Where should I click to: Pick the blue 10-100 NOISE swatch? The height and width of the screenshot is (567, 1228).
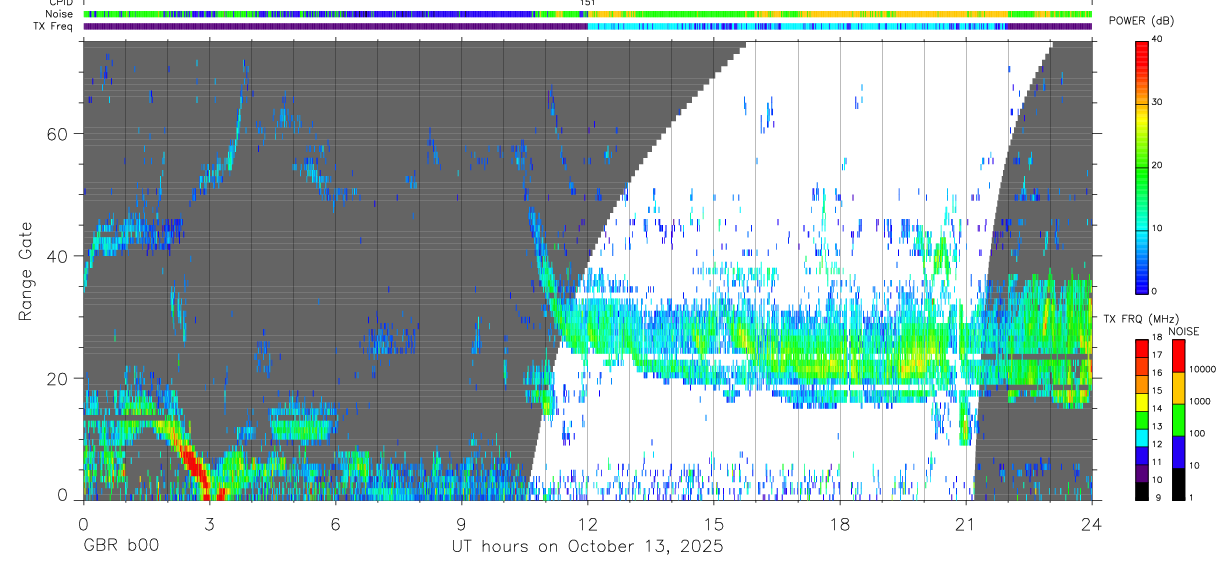coord(1179,451)
